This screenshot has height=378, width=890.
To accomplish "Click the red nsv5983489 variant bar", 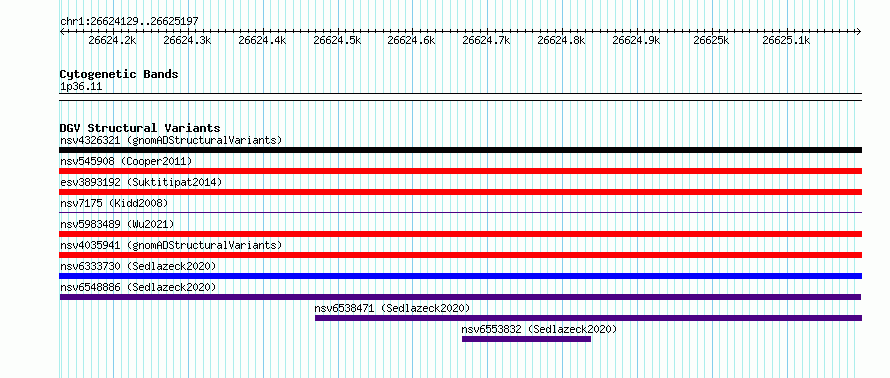I will [x=460, y=234].
